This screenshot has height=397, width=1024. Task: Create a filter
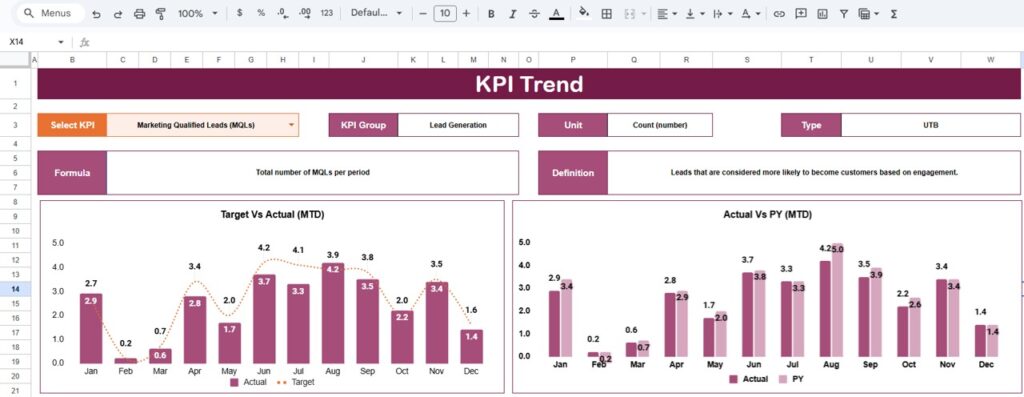pos(844,14)
